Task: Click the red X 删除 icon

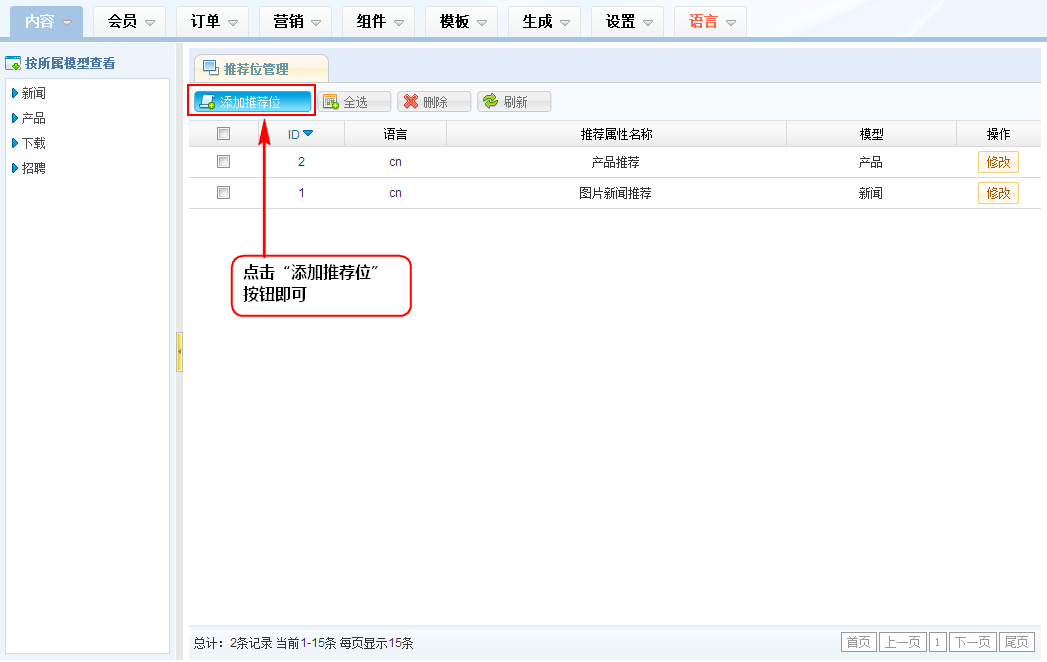Action: click(x=410, y=102)
